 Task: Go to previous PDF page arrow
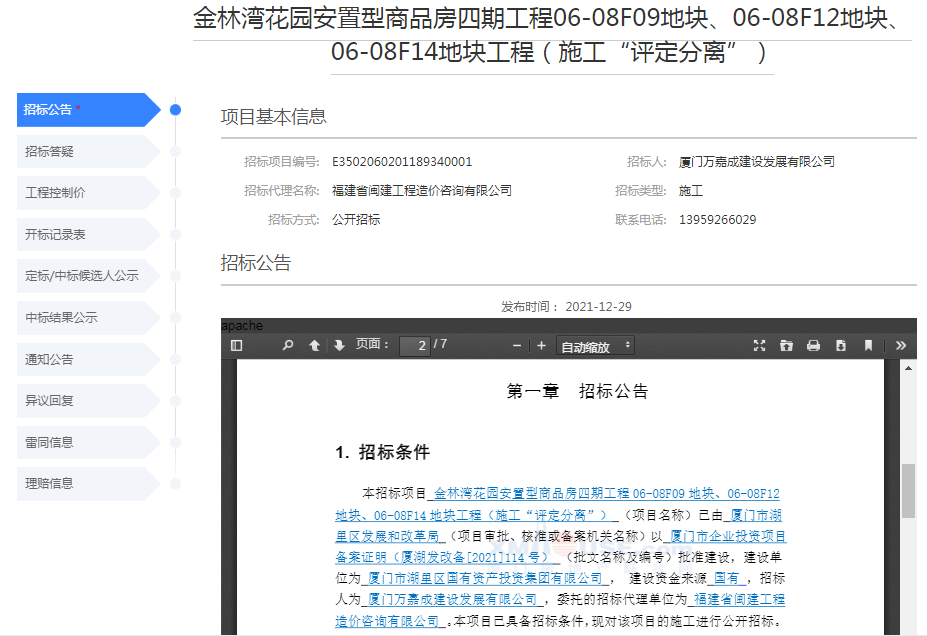pos(315,345)
